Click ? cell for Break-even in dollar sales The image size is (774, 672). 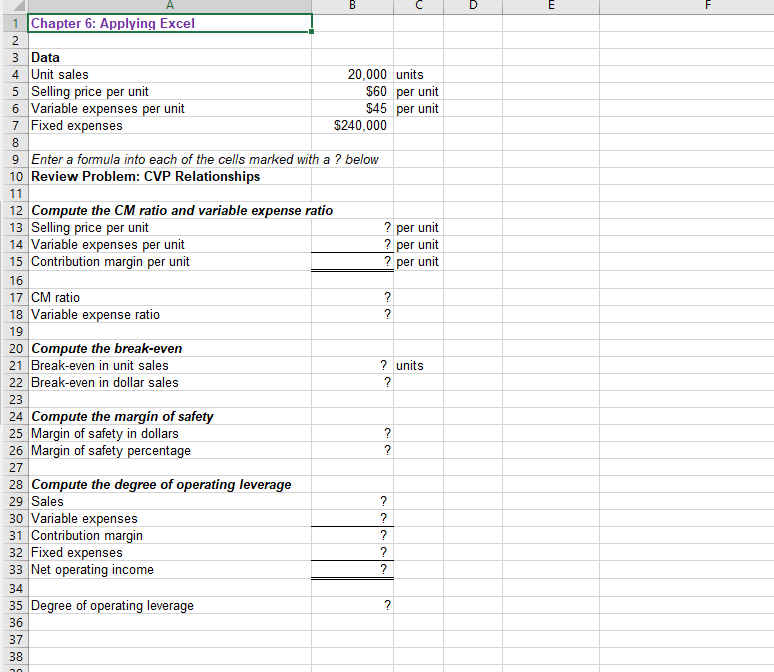352,382
